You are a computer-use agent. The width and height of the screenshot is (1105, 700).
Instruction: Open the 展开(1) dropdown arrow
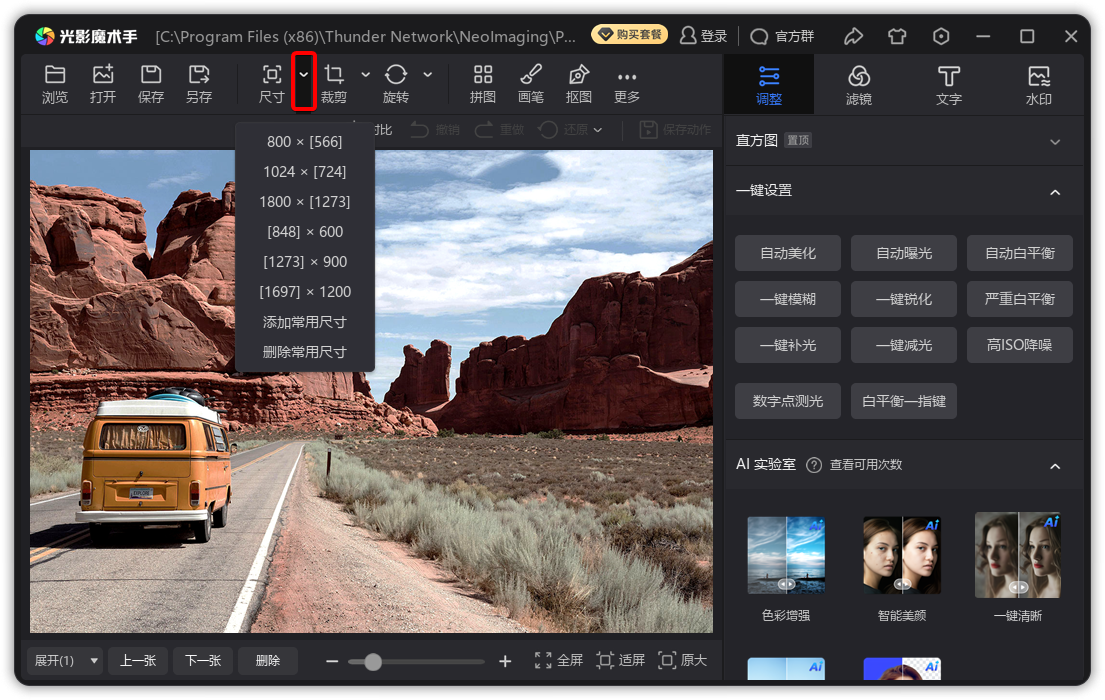tap(94, 661)
